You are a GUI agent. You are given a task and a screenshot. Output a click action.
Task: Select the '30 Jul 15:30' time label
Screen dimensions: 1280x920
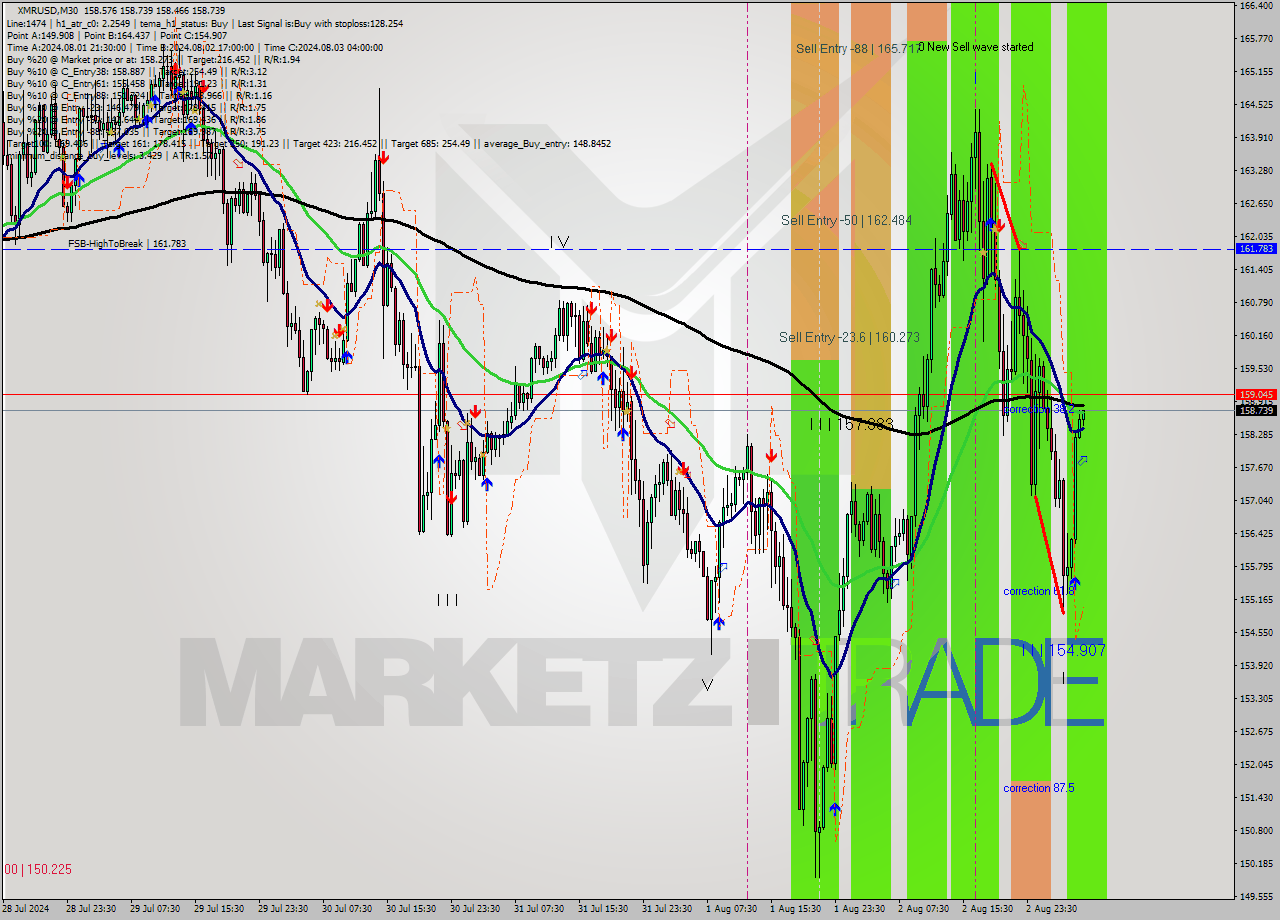point(411,909)
